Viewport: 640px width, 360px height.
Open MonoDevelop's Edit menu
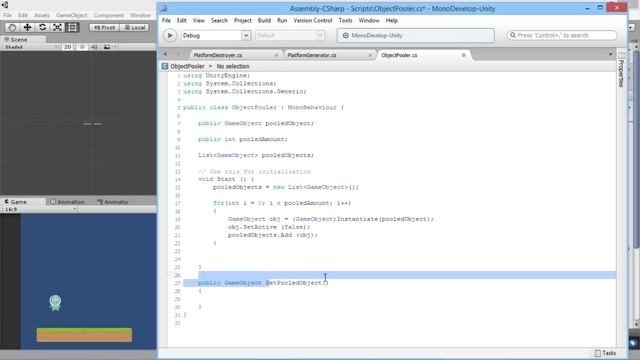click(182, 20)
